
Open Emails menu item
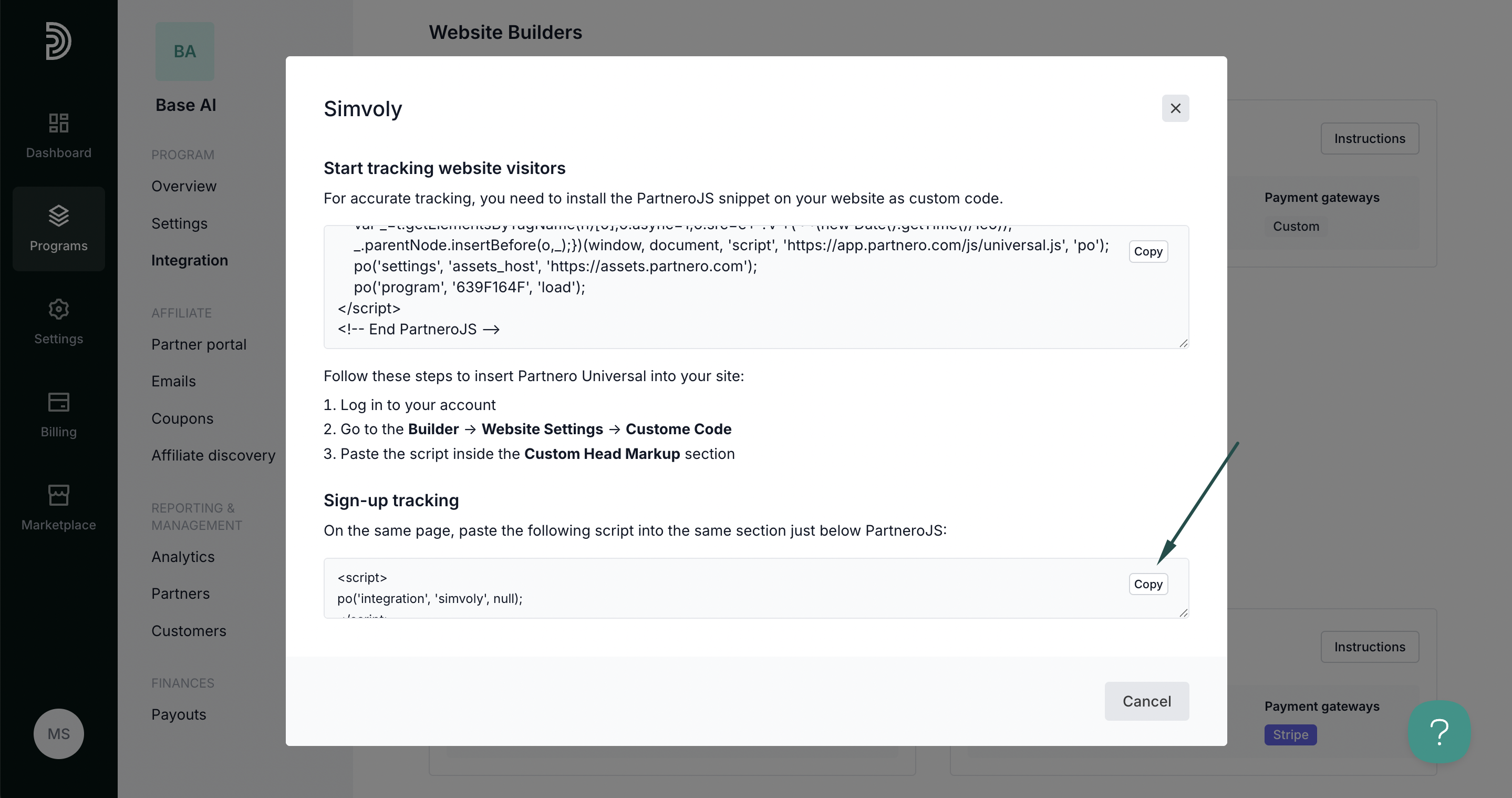pyautogui.click(x=173, y=381)
